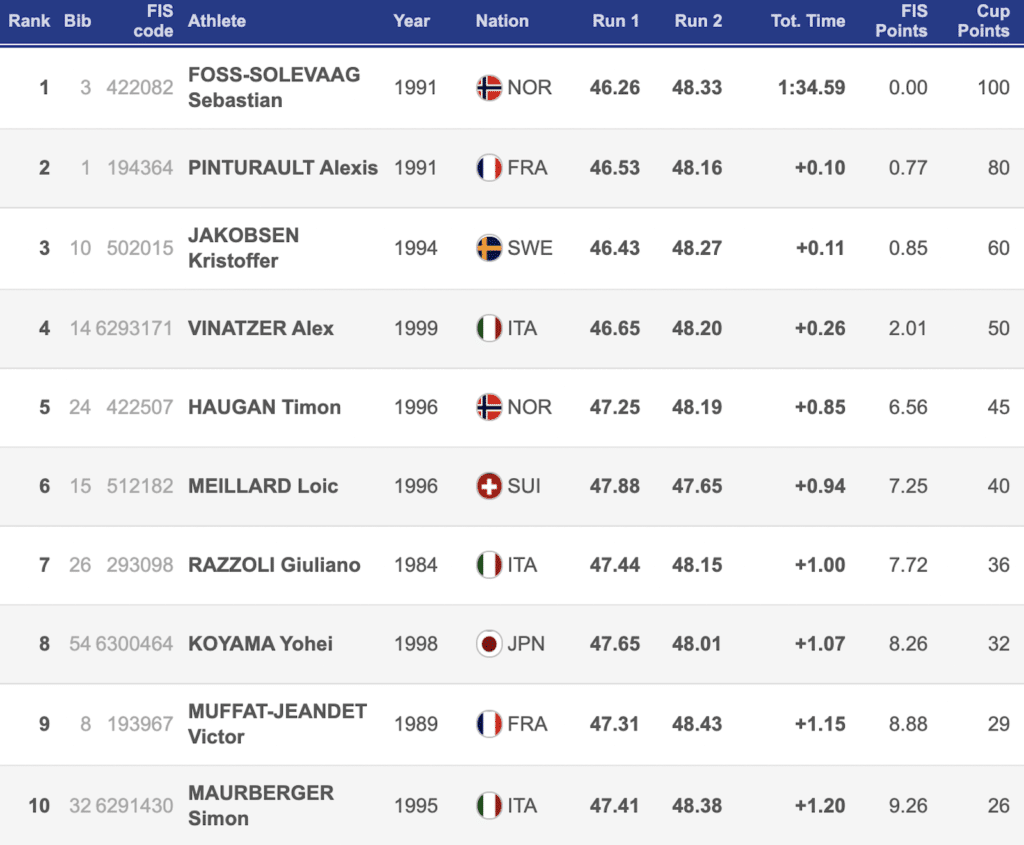Click Japan flag icon beside Koyama
The image size is (1024, 845).
(x=489, y=644)
